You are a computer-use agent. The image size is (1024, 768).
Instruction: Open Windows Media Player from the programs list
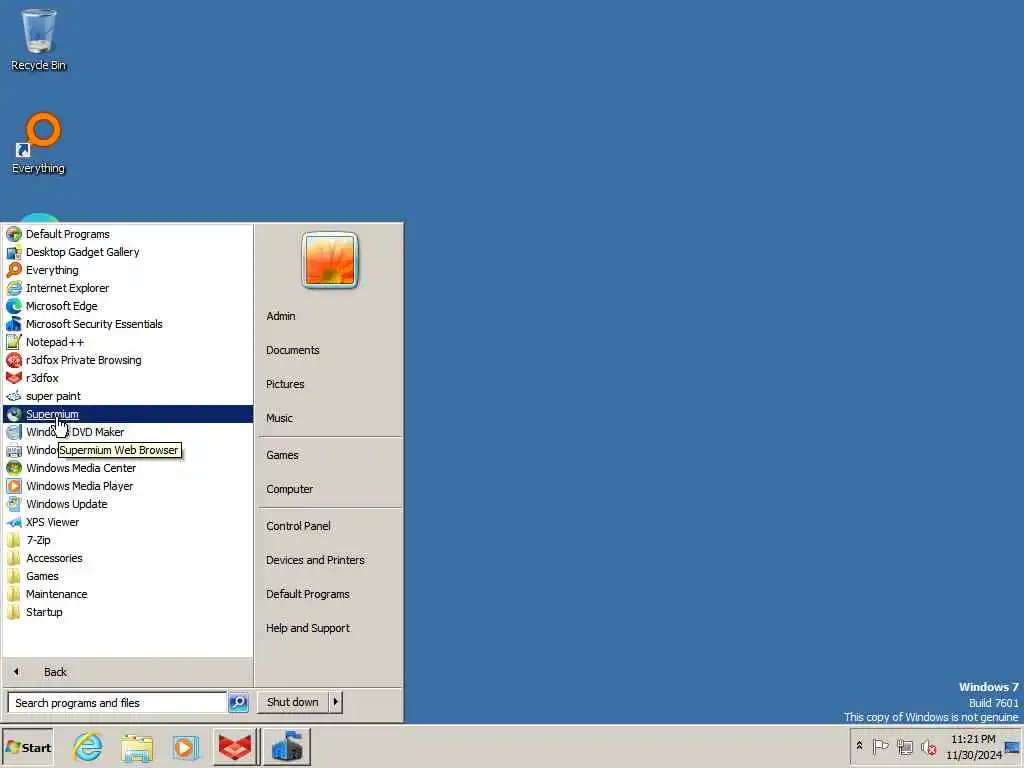pyautogui.click(x=127, y=486)
